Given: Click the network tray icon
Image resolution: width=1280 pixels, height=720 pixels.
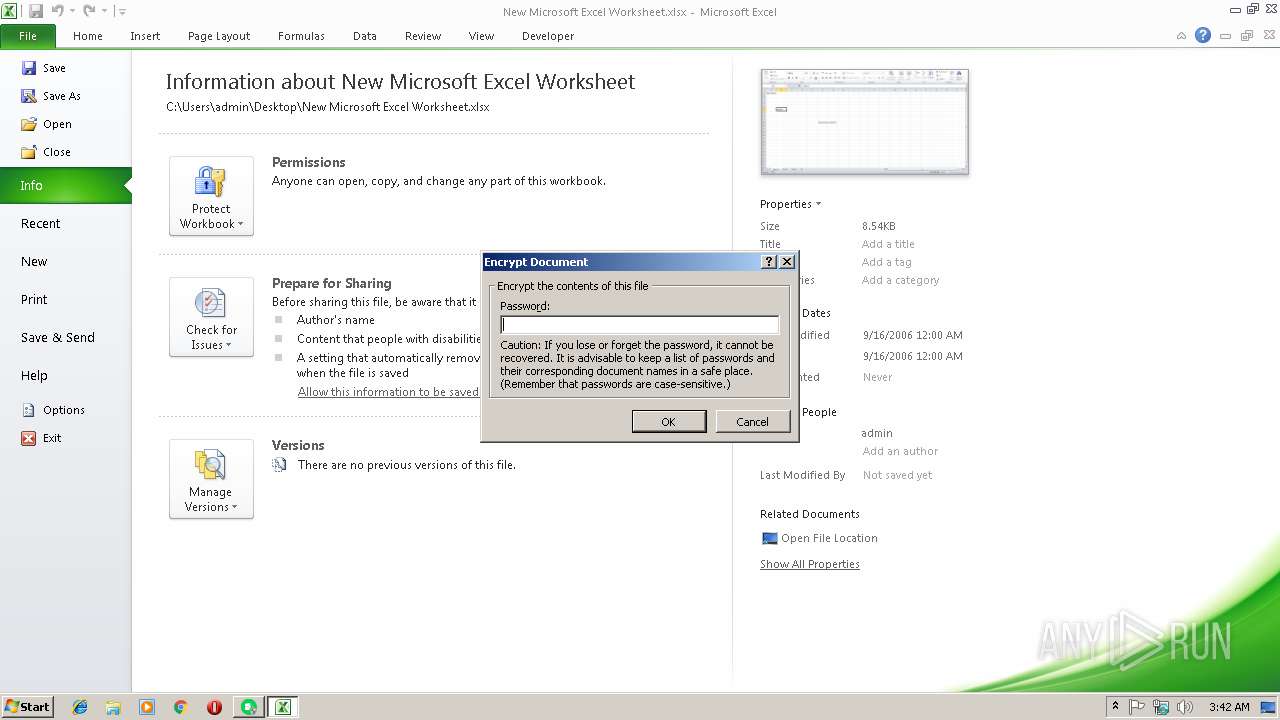Looking at the screenshot, I should [1161, 707].
